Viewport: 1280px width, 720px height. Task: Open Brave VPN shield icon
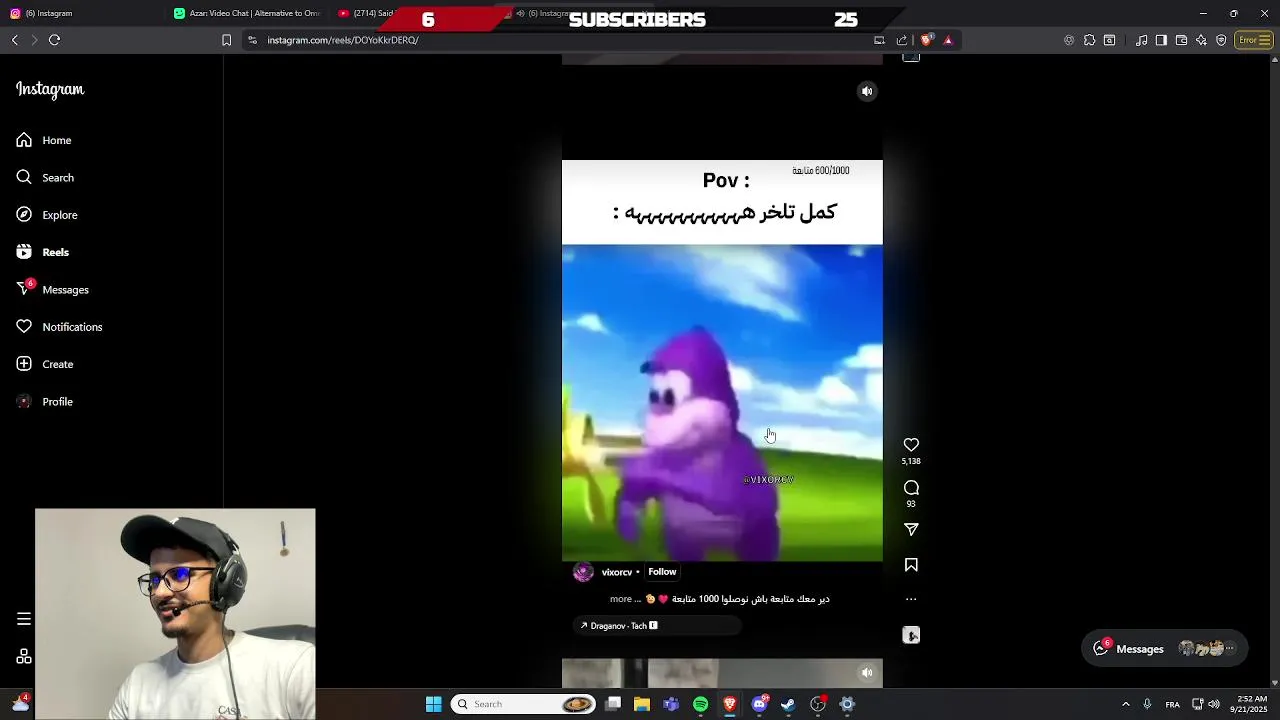[1221, 40]
